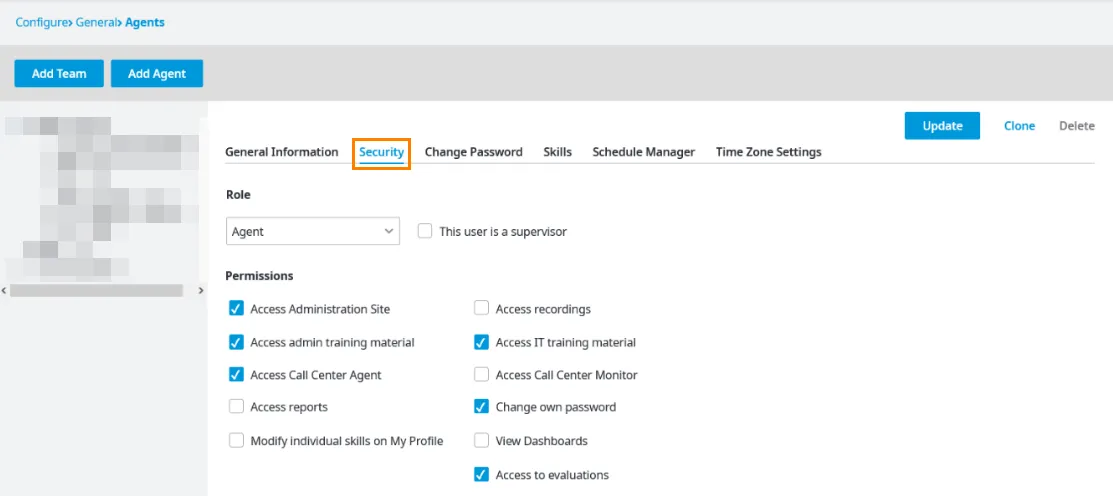Open the Schedule Manager tab
1113x496 pixels.
[x=644, y=152]
